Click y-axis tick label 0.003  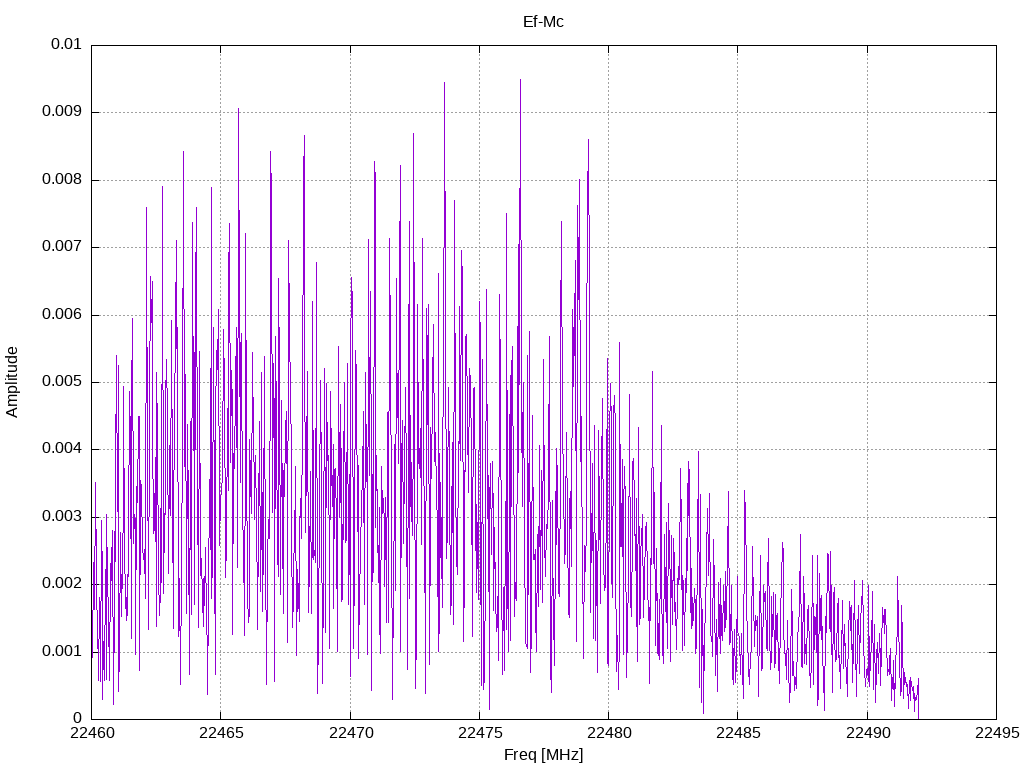pos(62,516)
